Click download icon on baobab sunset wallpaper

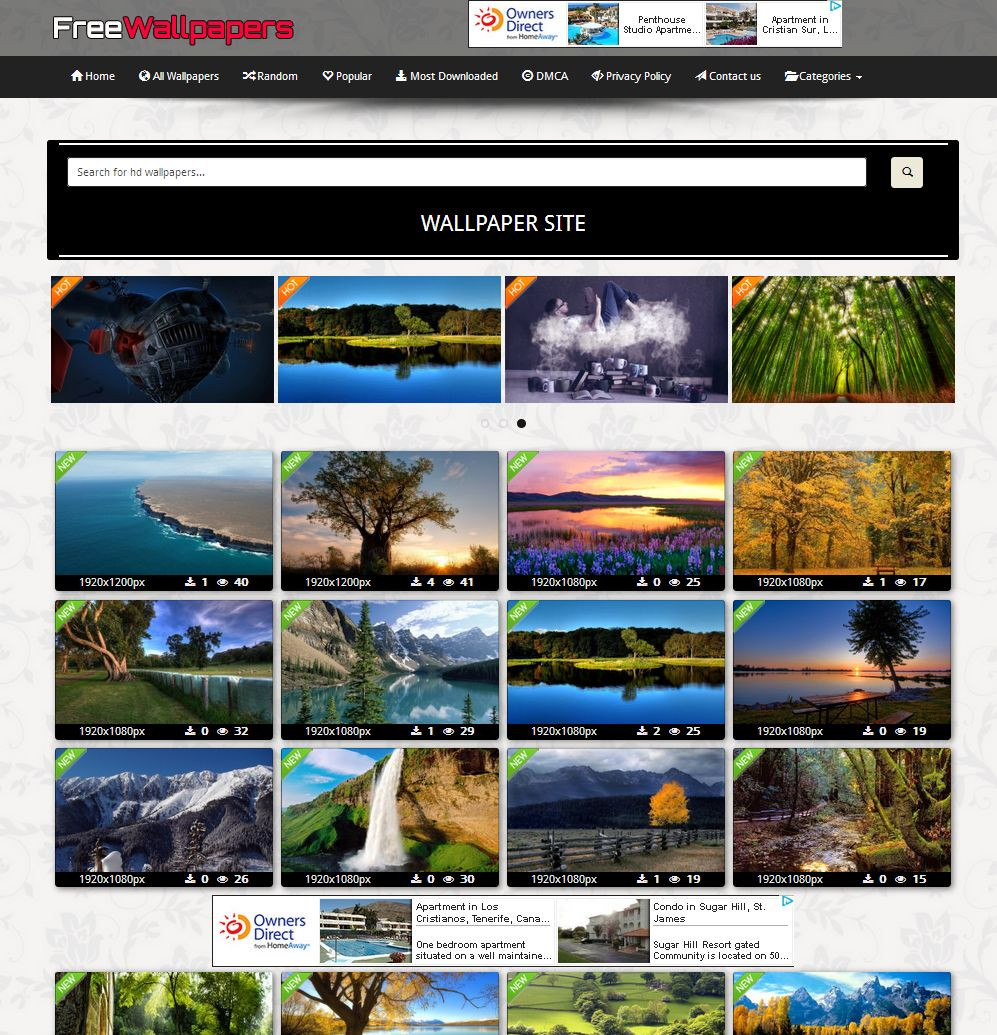click(416, 582)
